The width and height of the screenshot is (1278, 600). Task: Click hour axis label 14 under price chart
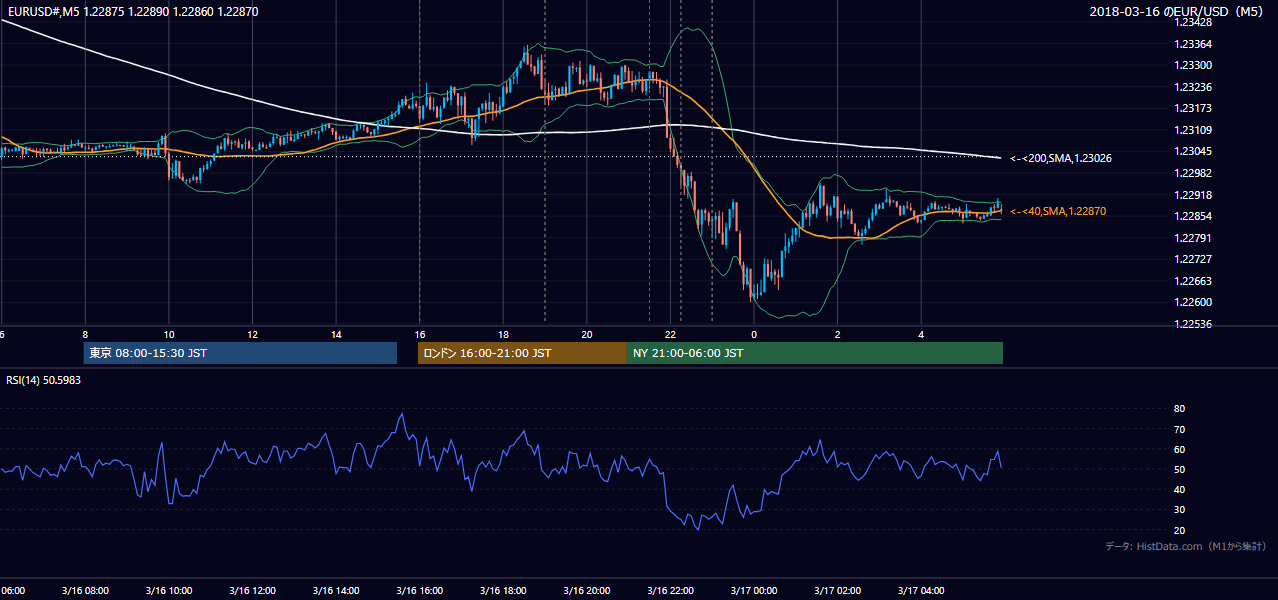click(x=336, y=335)
